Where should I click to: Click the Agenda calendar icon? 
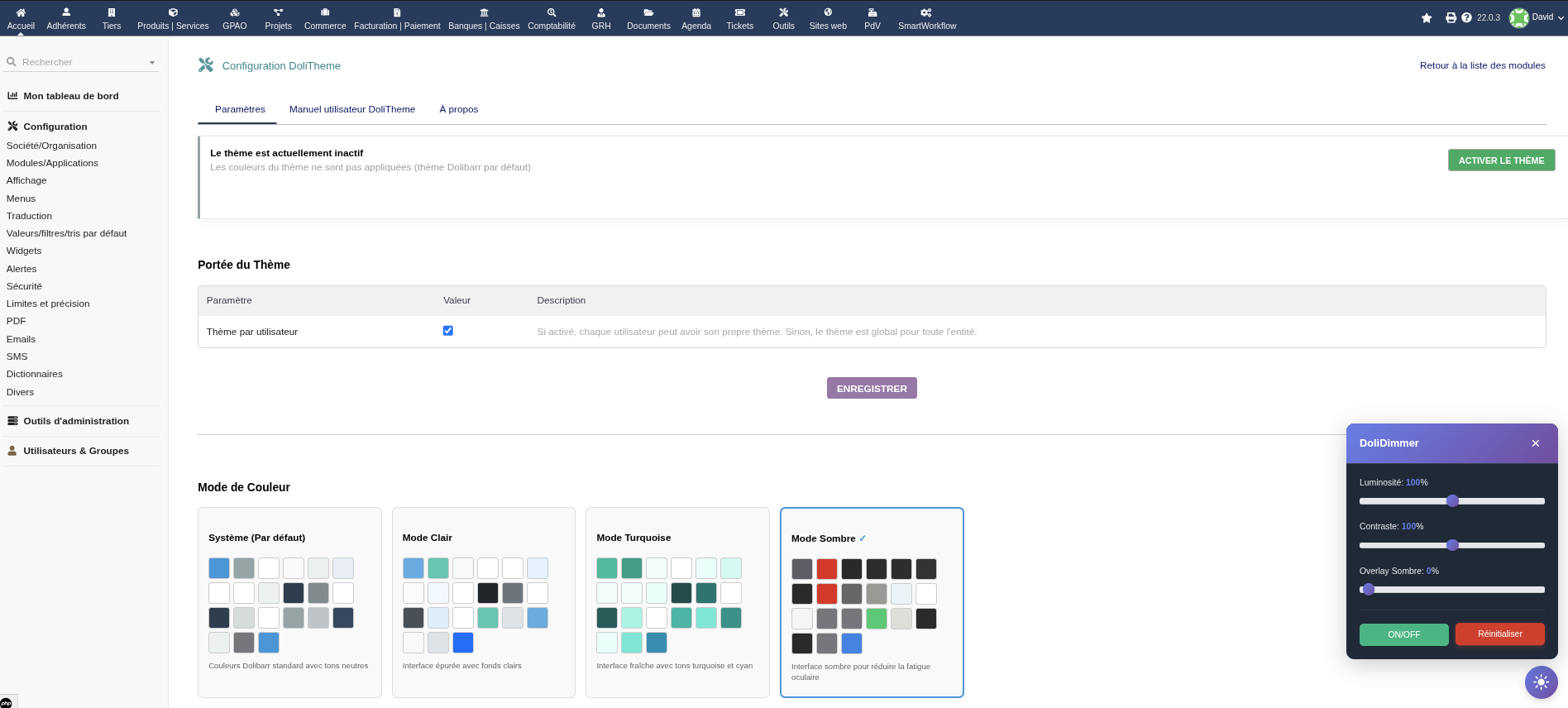pos(696,12)
